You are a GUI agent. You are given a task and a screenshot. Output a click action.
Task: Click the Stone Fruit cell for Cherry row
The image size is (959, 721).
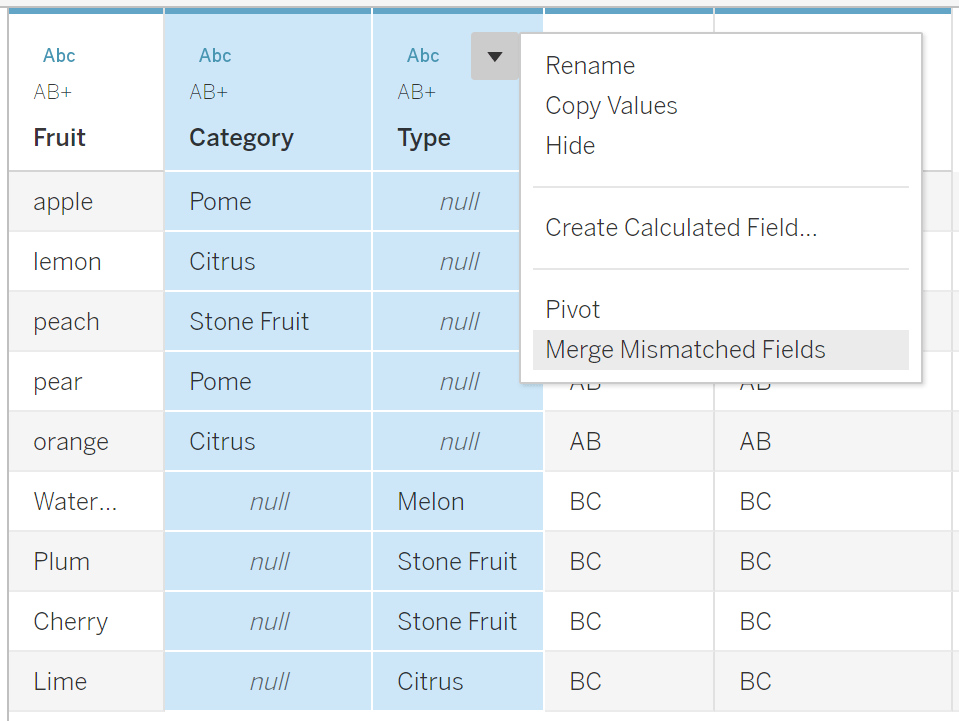click(457, 621)
